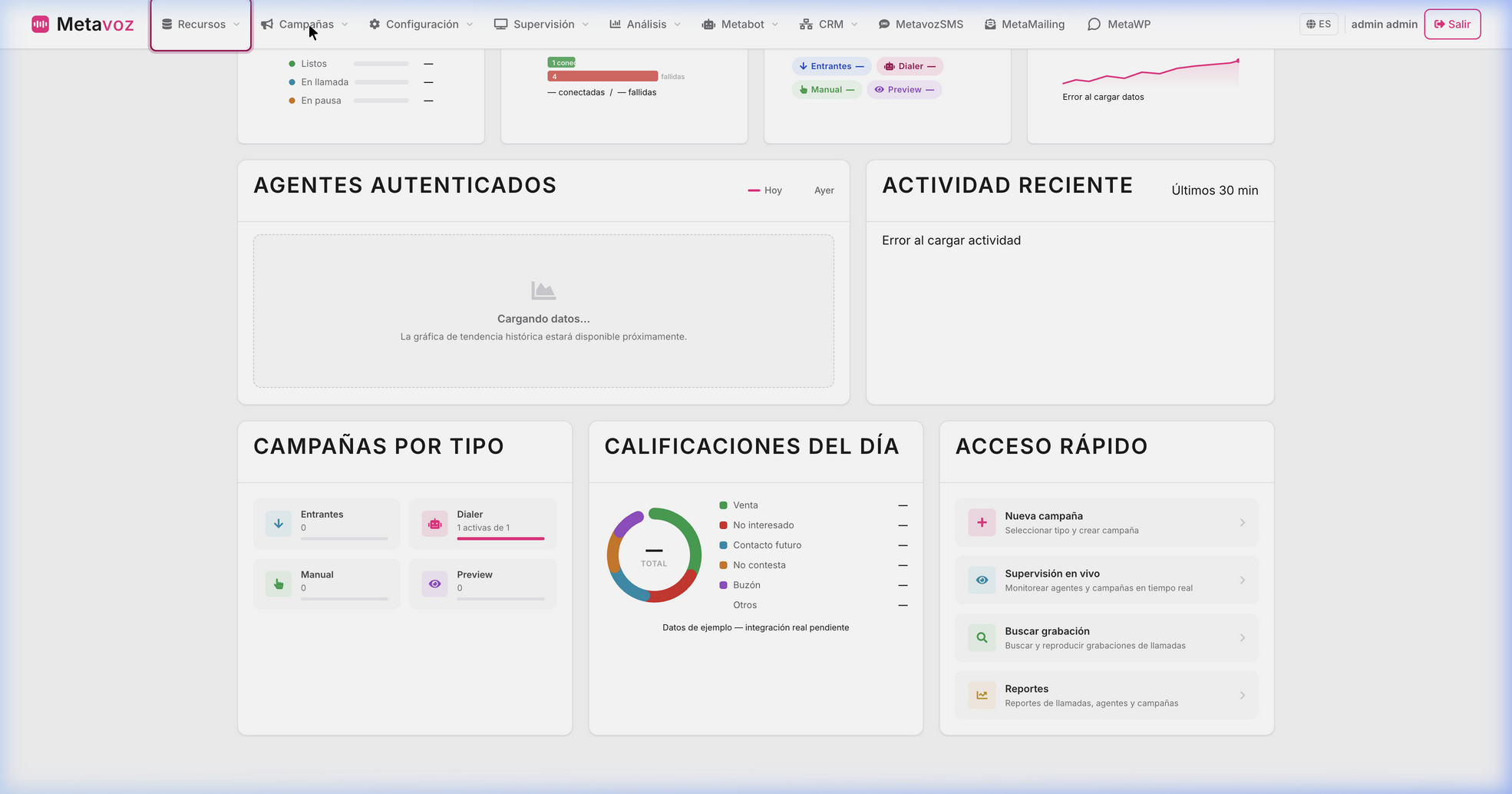Expand the CRM dropdown chevron
This screenshot has width=1512, height=794.
click(854, 25)
